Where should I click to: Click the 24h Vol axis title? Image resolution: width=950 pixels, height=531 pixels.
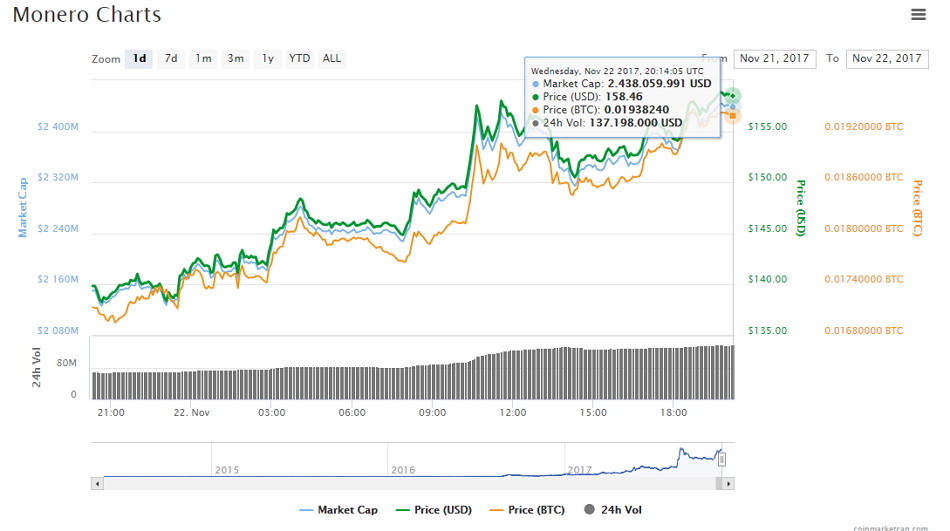(36, 367)
